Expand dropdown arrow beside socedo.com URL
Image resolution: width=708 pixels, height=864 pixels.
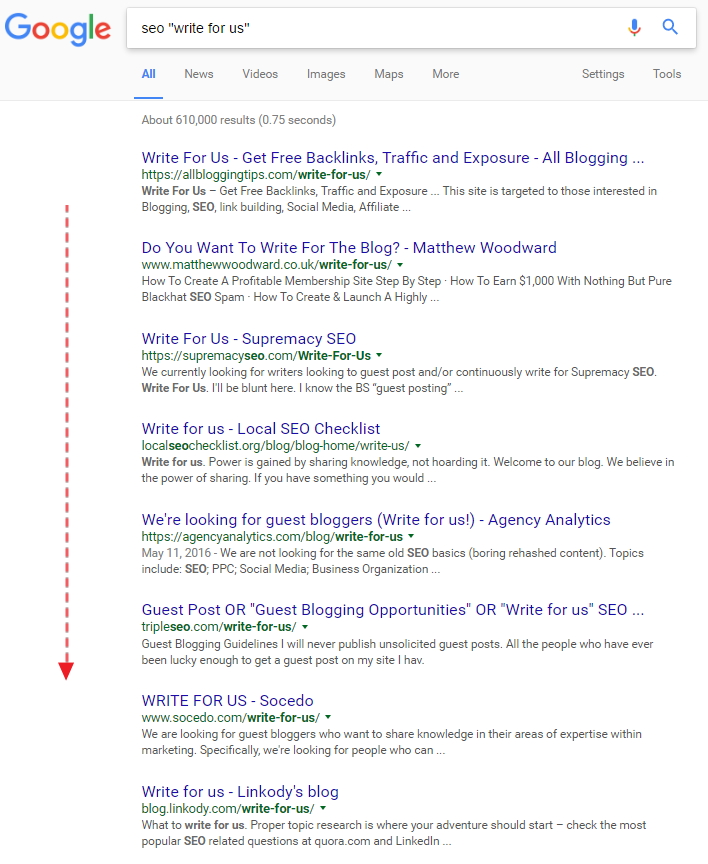[x=328, y=717]
